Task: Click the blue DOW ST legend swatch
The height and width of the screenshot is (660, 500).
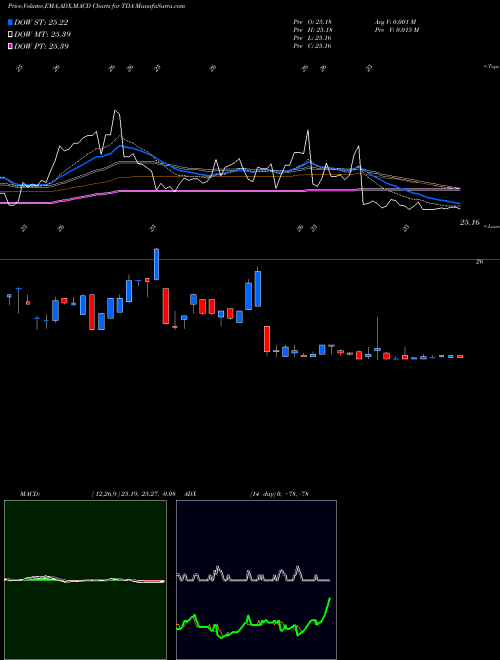Action: tap(10, 22)
